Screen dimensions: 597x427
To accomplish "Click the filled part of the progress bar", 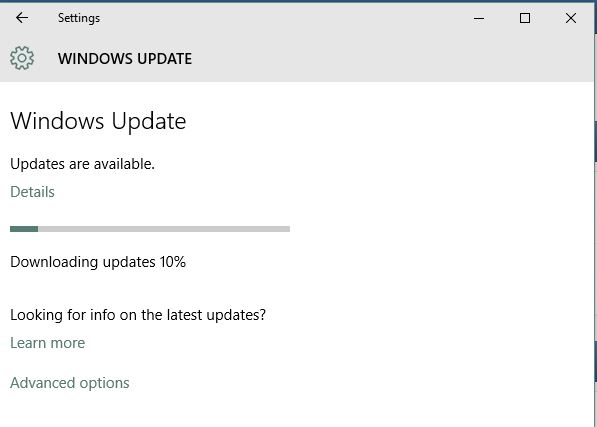I will pos(24,229).
